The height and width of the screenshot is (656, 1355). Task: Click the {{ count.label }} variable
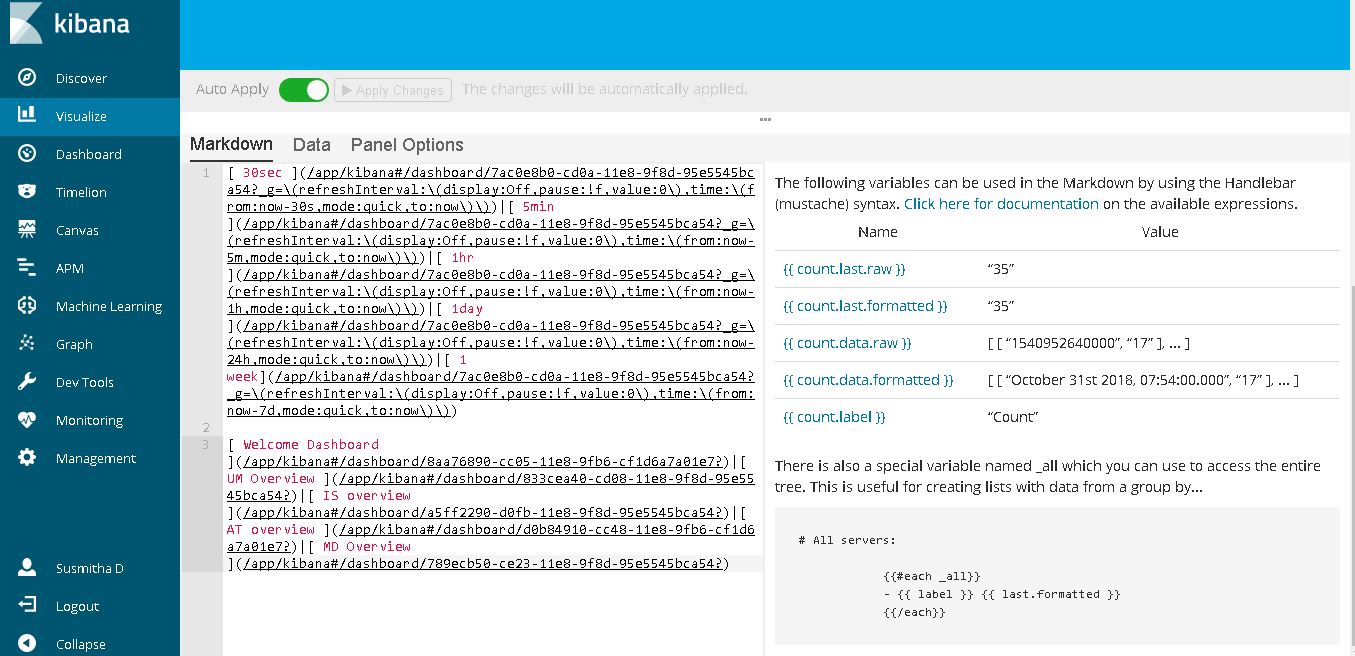[x=834, y=417]
